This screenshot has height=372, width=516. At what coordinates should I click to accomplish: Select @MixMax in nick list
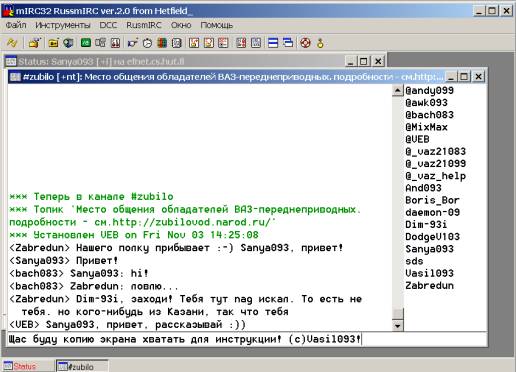[426, 127]
